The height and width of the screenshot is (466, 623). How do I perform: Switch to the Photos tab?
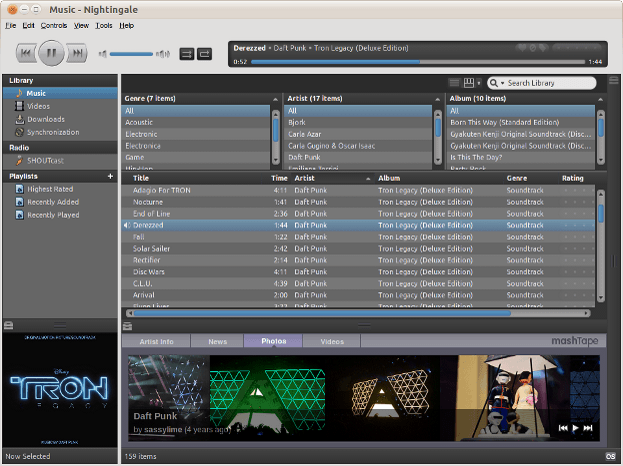[273, 341]
